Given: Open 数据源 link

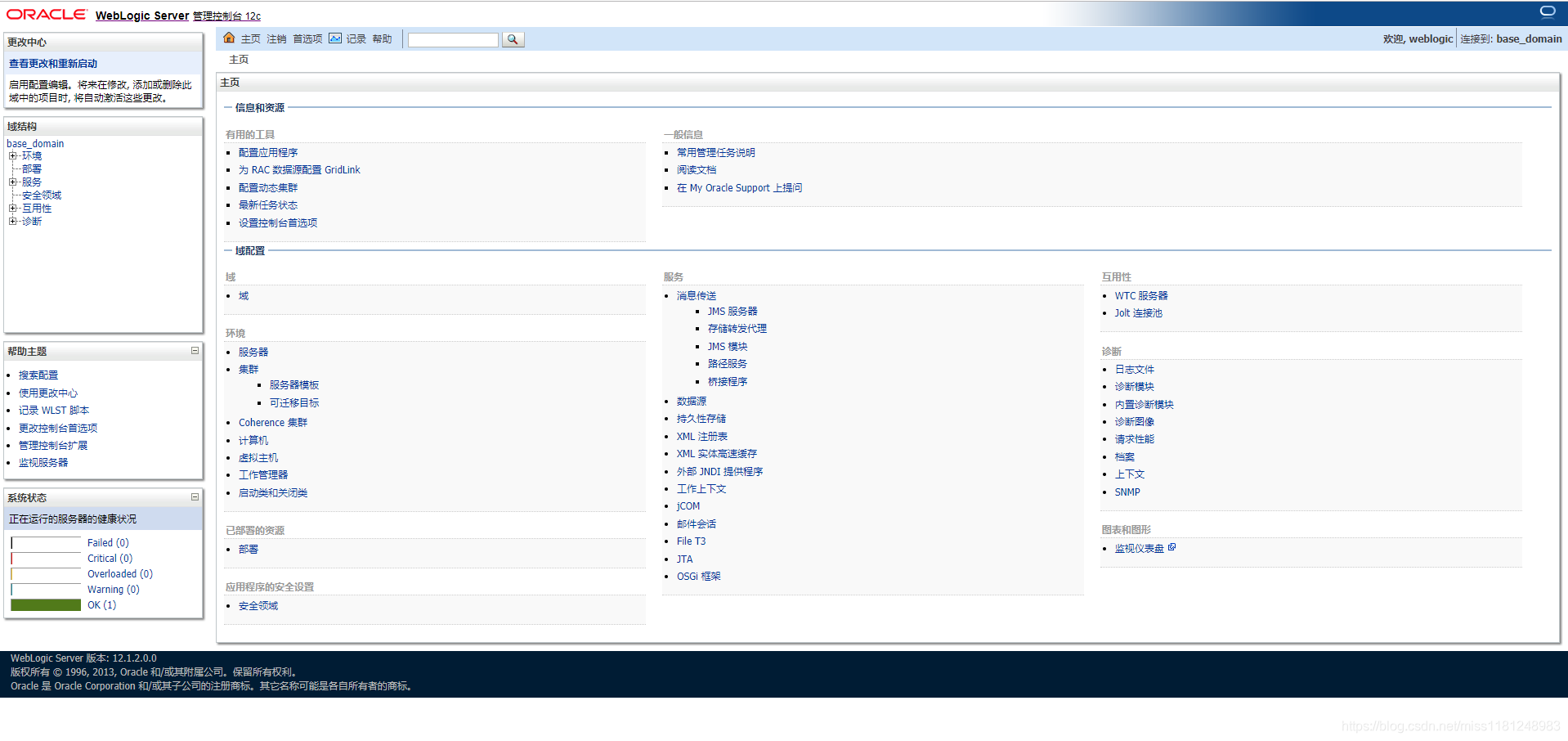Looking at the screenshot, I should click(692, 402).
